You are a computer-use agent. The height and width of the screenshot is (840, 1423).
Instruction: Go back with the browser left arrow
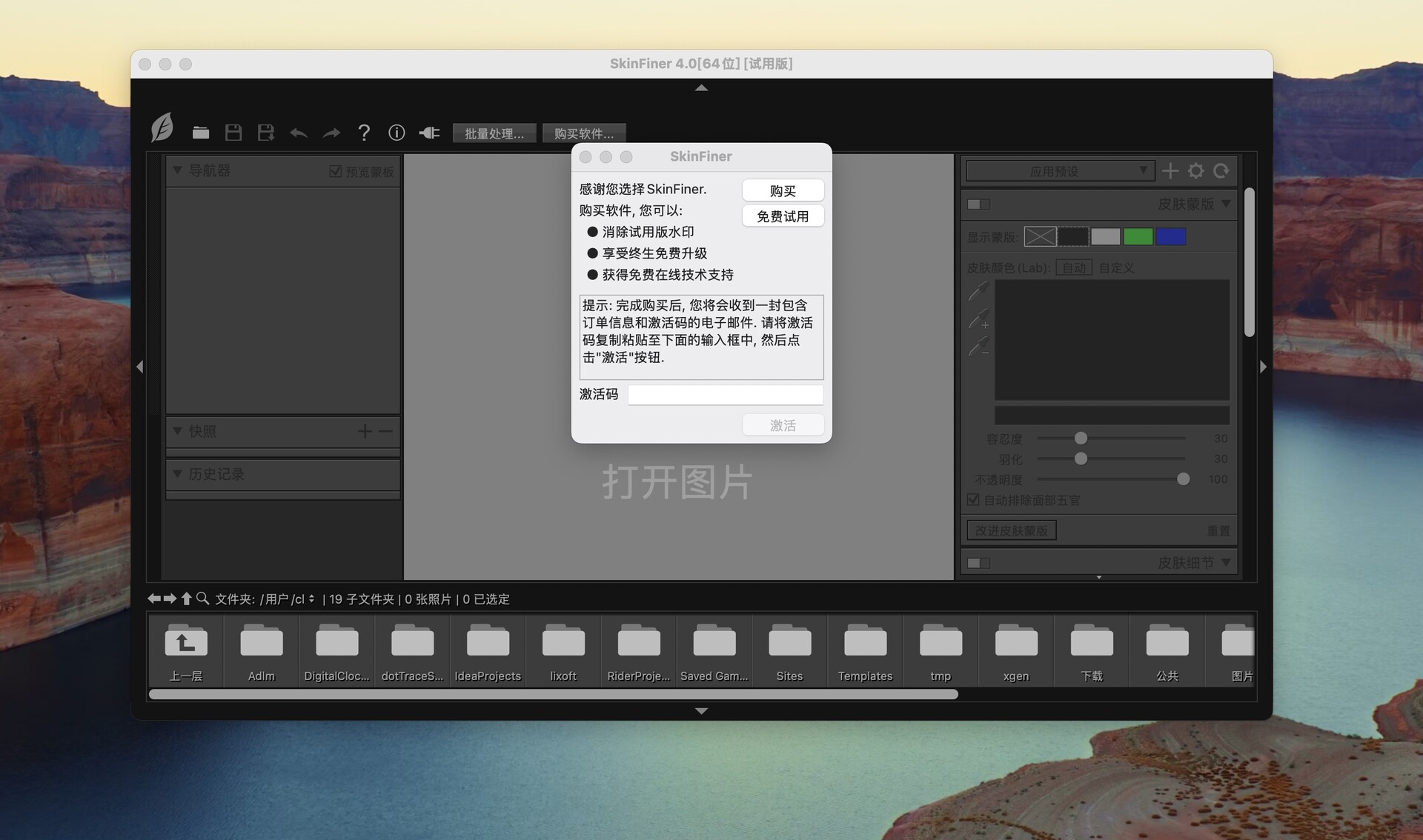pos(154,599)
